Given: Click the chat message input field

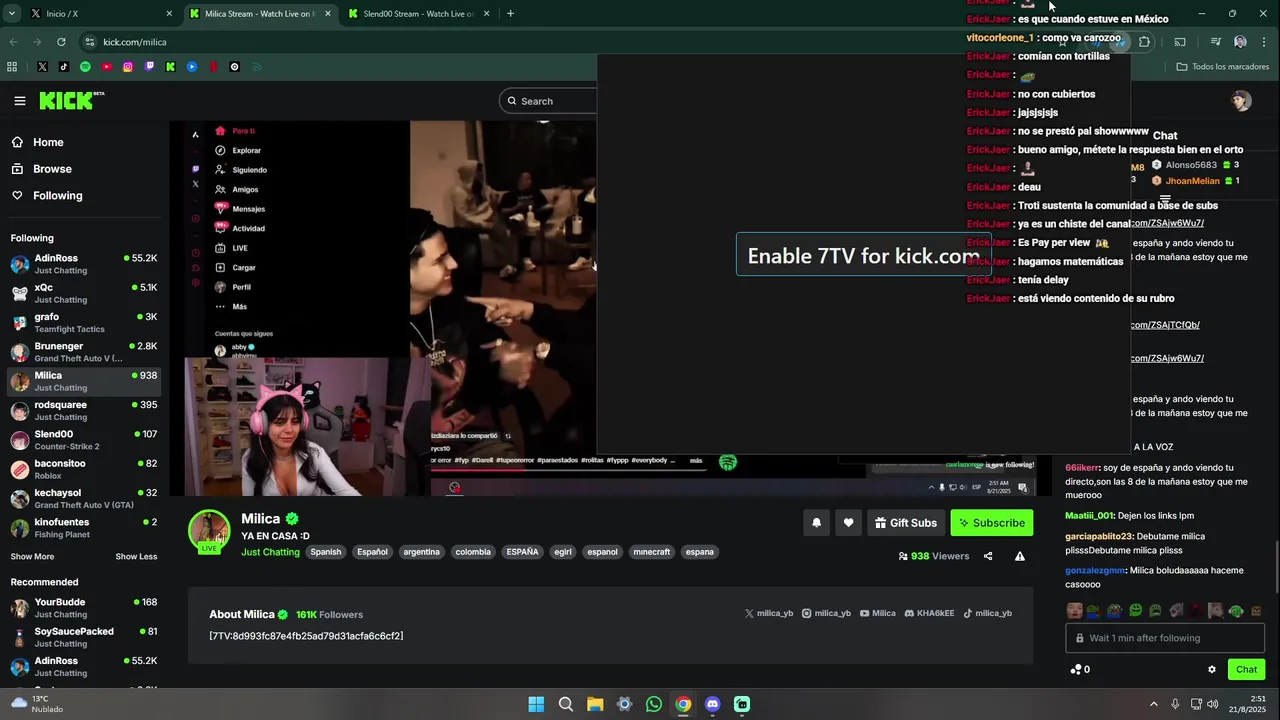Looking at the screenshot, I should point(1165,638).
